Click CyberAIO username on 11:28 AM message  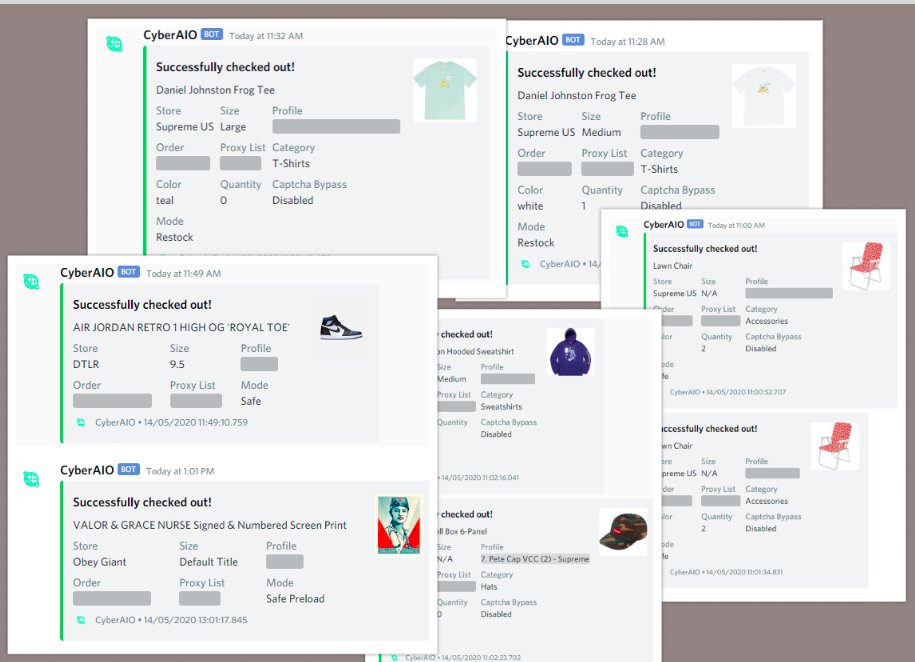click(532, 40)
